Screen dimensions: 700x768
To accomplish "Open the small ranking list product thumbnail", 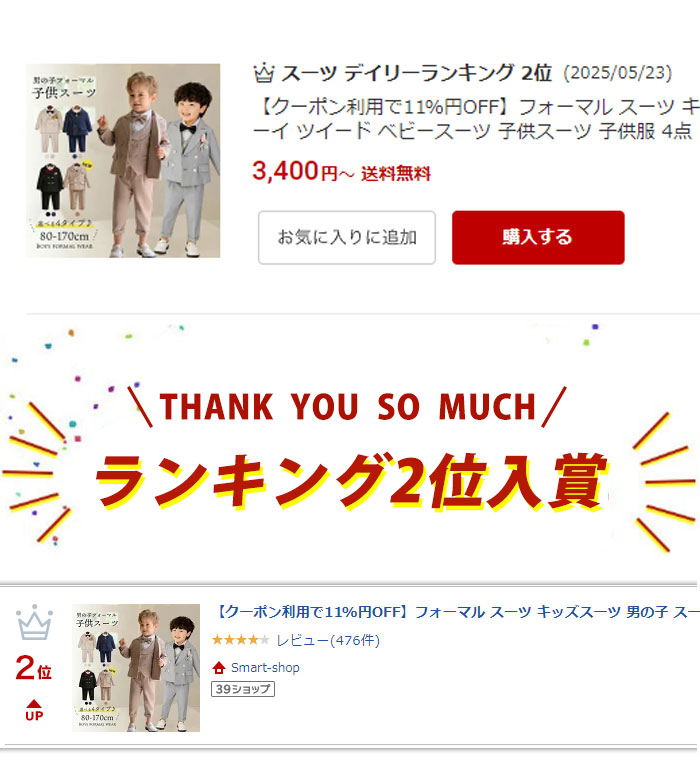I will 136,668.
